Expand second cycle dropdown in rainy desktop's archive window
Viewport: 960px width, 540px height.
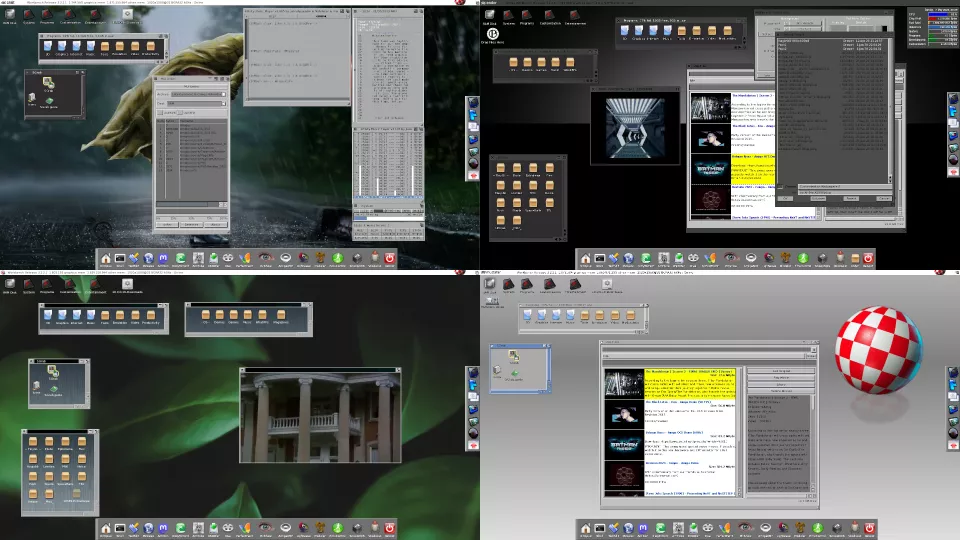226,103
